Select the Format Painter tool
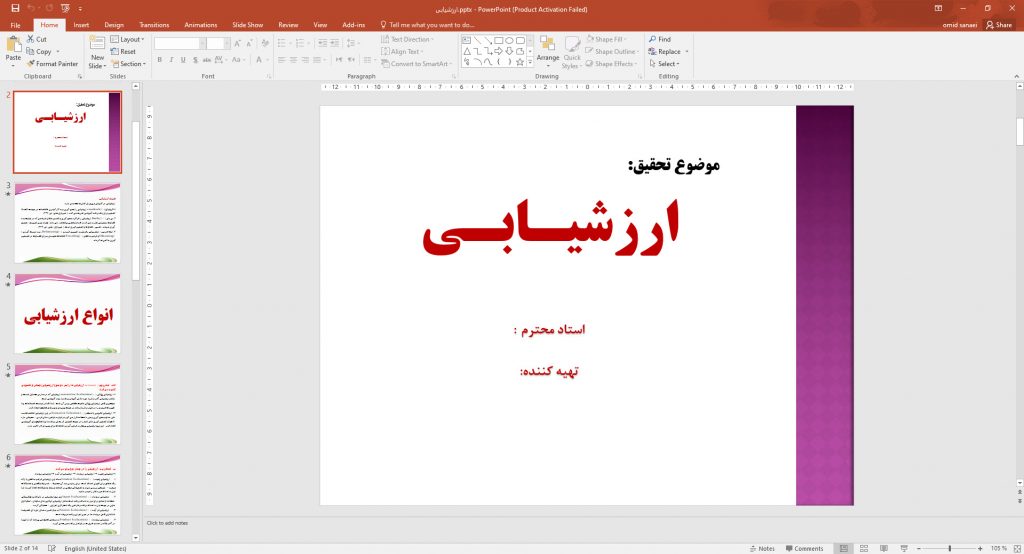This screenshot has height=554, width=1024. 52,64
